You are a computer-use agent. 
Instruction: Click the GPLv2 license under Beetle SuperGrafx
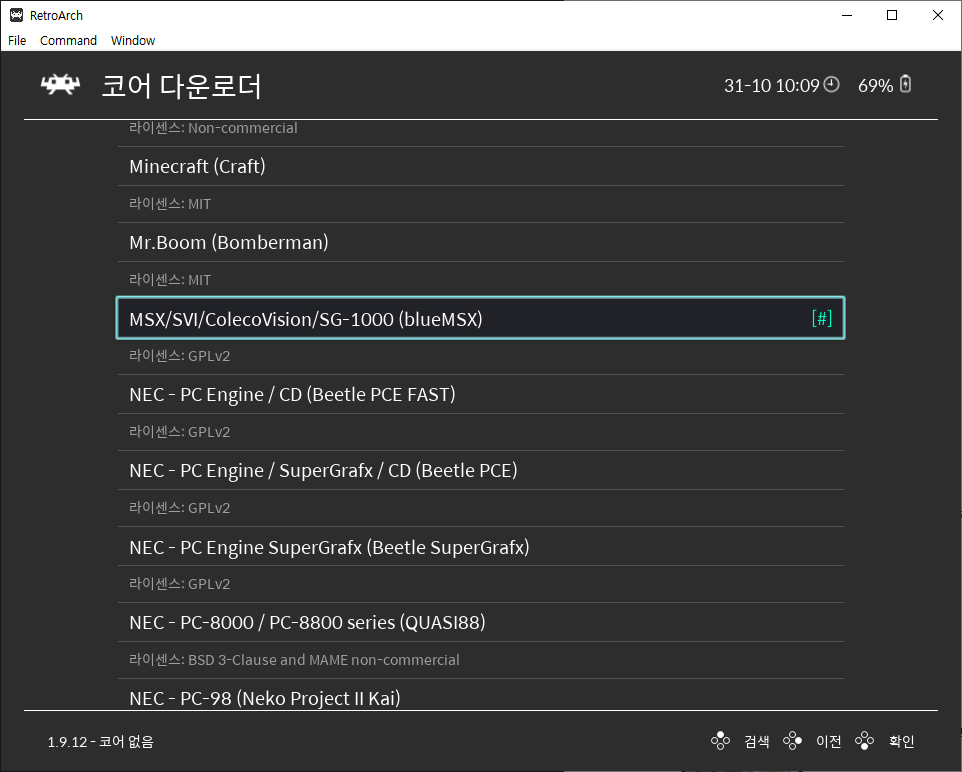[179, 584]
